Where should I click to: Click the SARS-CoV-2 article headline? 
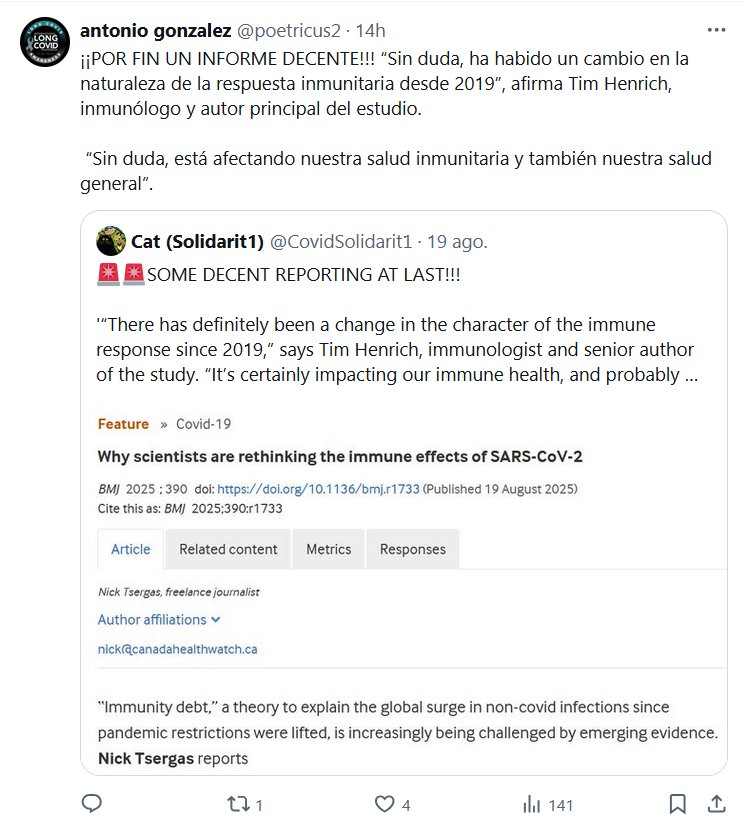click(340, 457)
